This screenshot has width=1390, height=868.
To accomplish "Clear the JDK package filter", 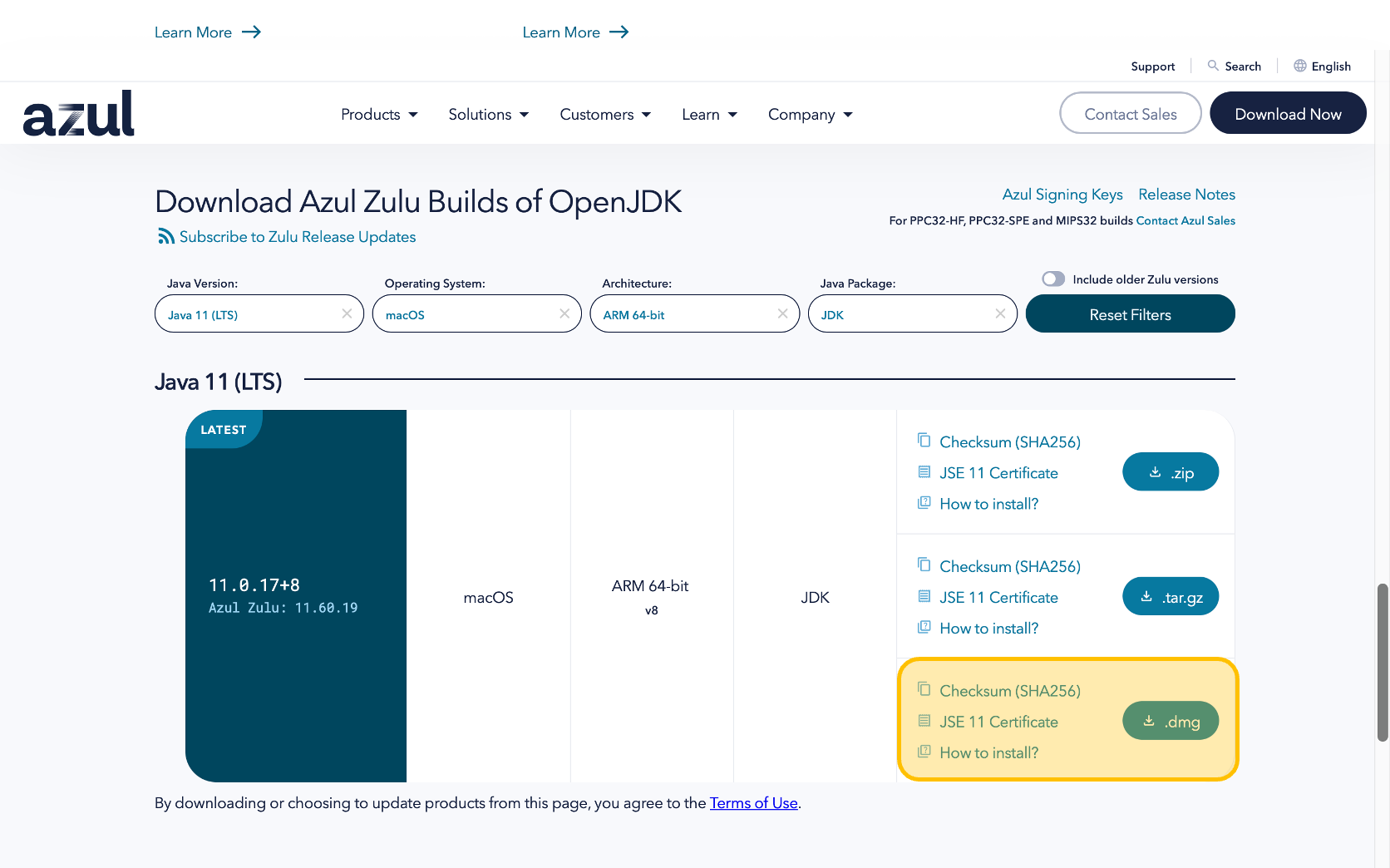I will click(1000, 313).
